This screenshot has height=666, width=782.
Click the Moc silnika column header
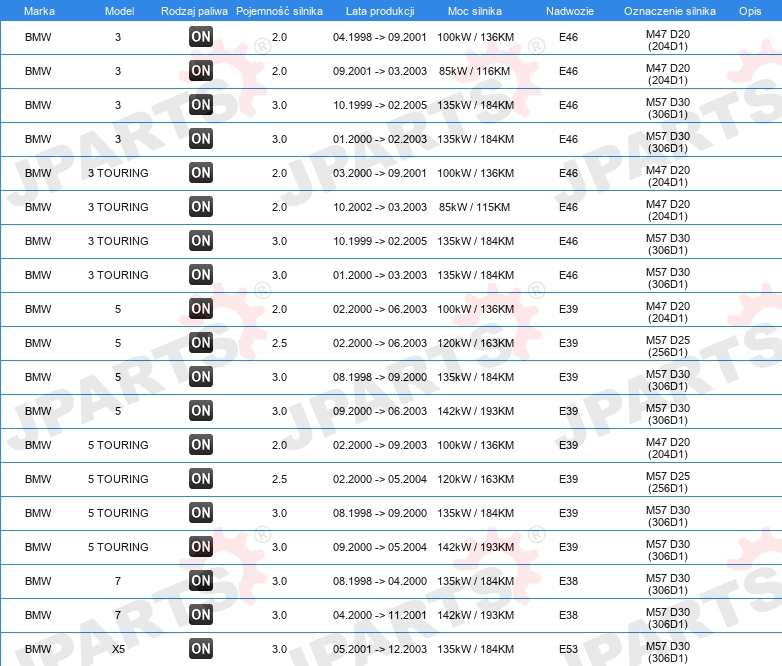coord(475,11)
